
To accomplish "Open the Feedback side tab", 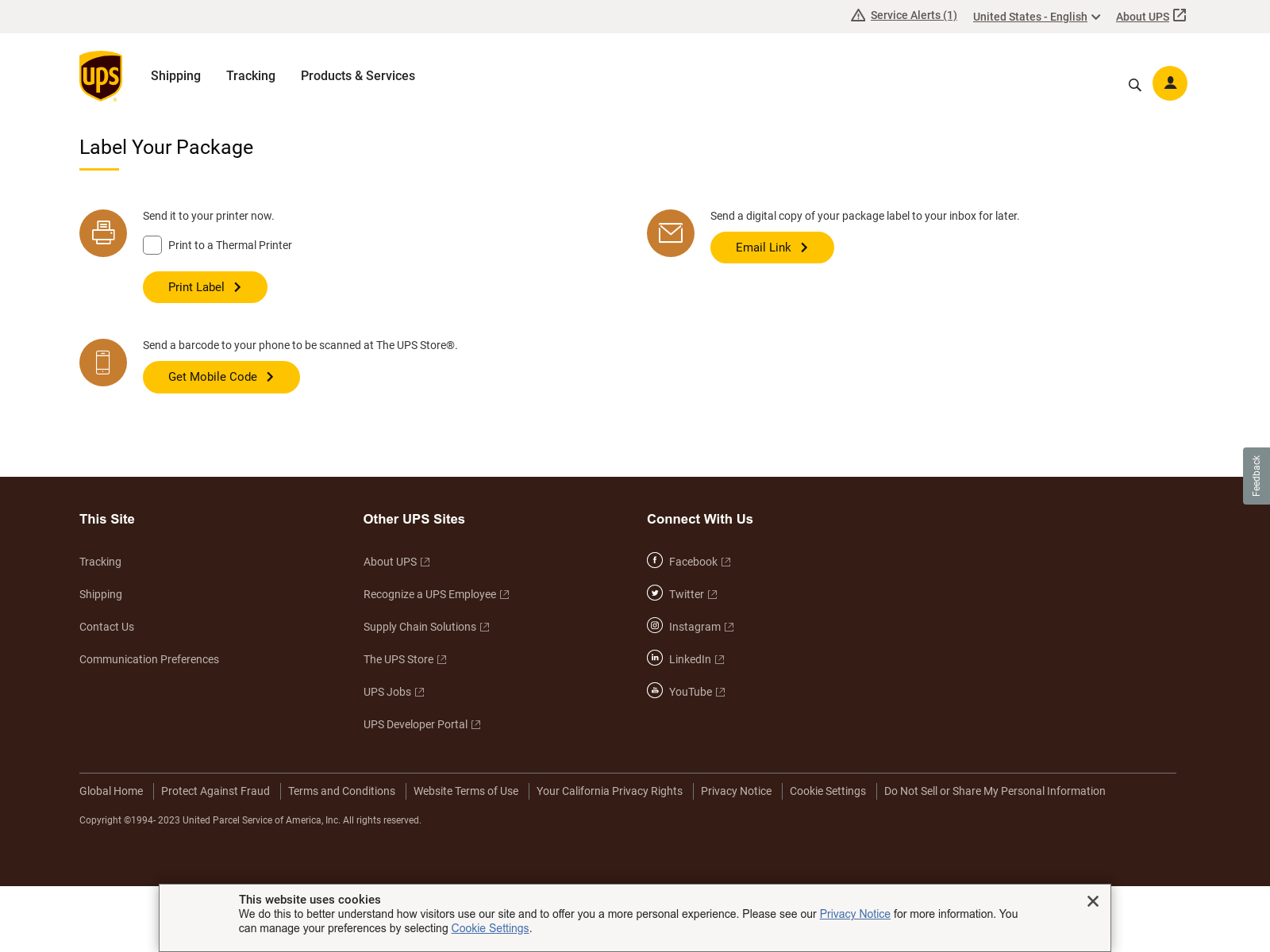I will (x=1257, y=476).
